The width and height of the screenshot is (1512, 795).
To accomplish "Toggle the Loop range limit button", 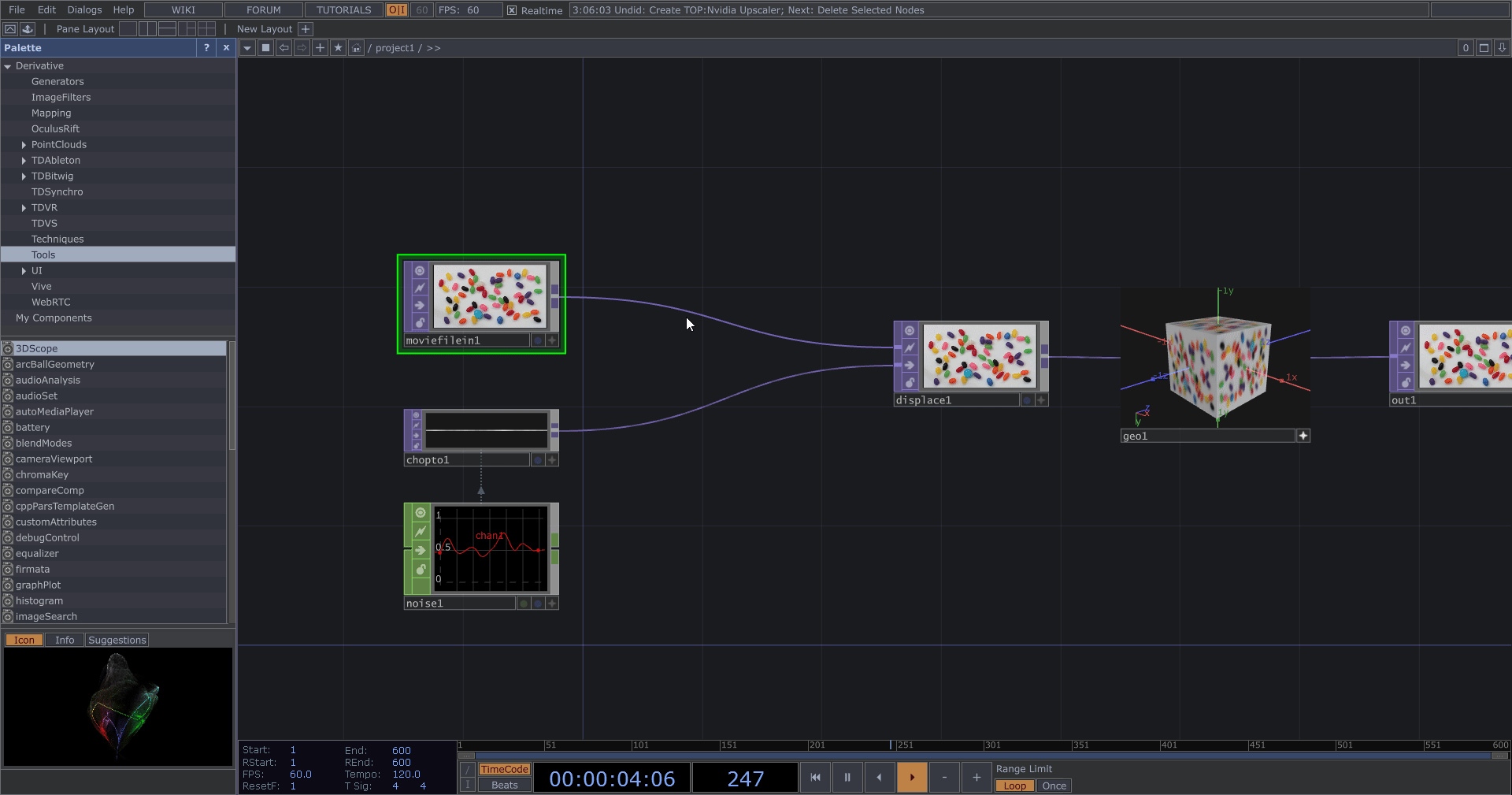I will point(1014,786).
